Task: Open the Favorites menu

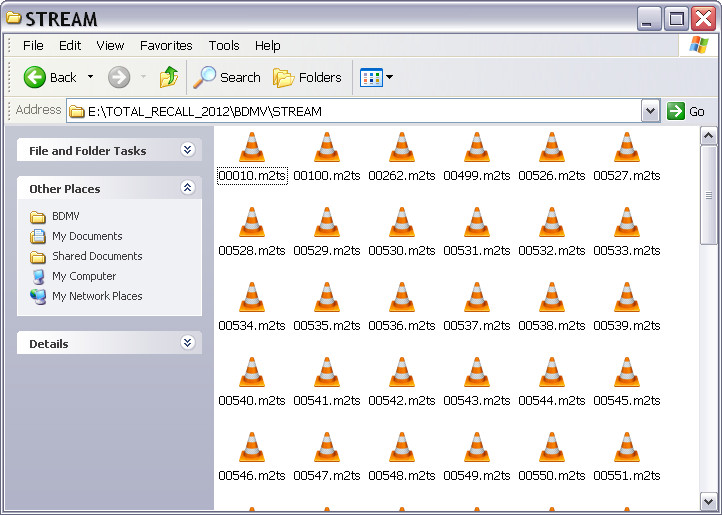Action: point(166,46)
